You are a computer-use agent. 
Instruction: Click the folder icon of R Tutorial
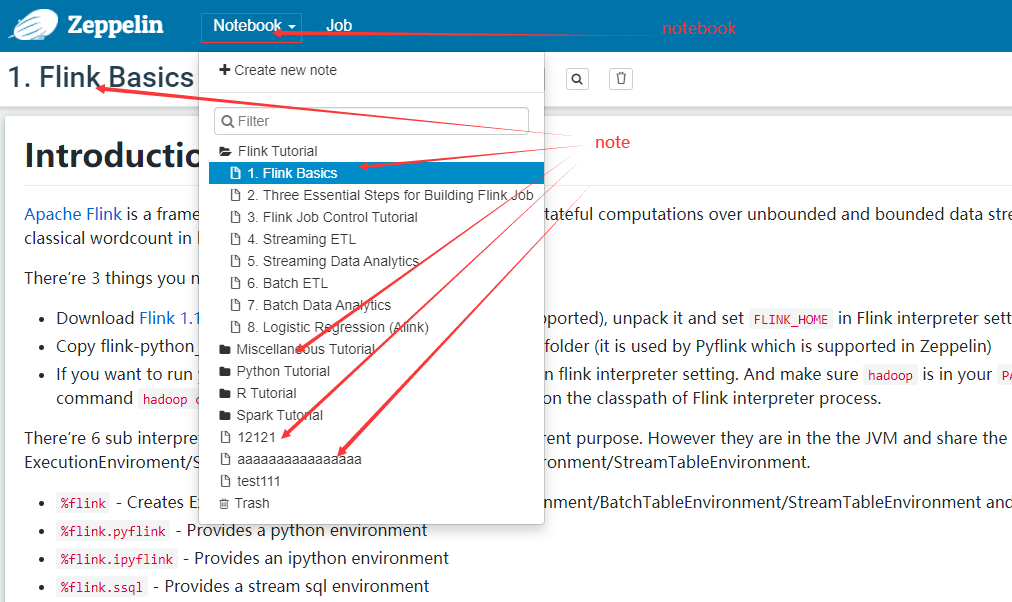point(225,393)
